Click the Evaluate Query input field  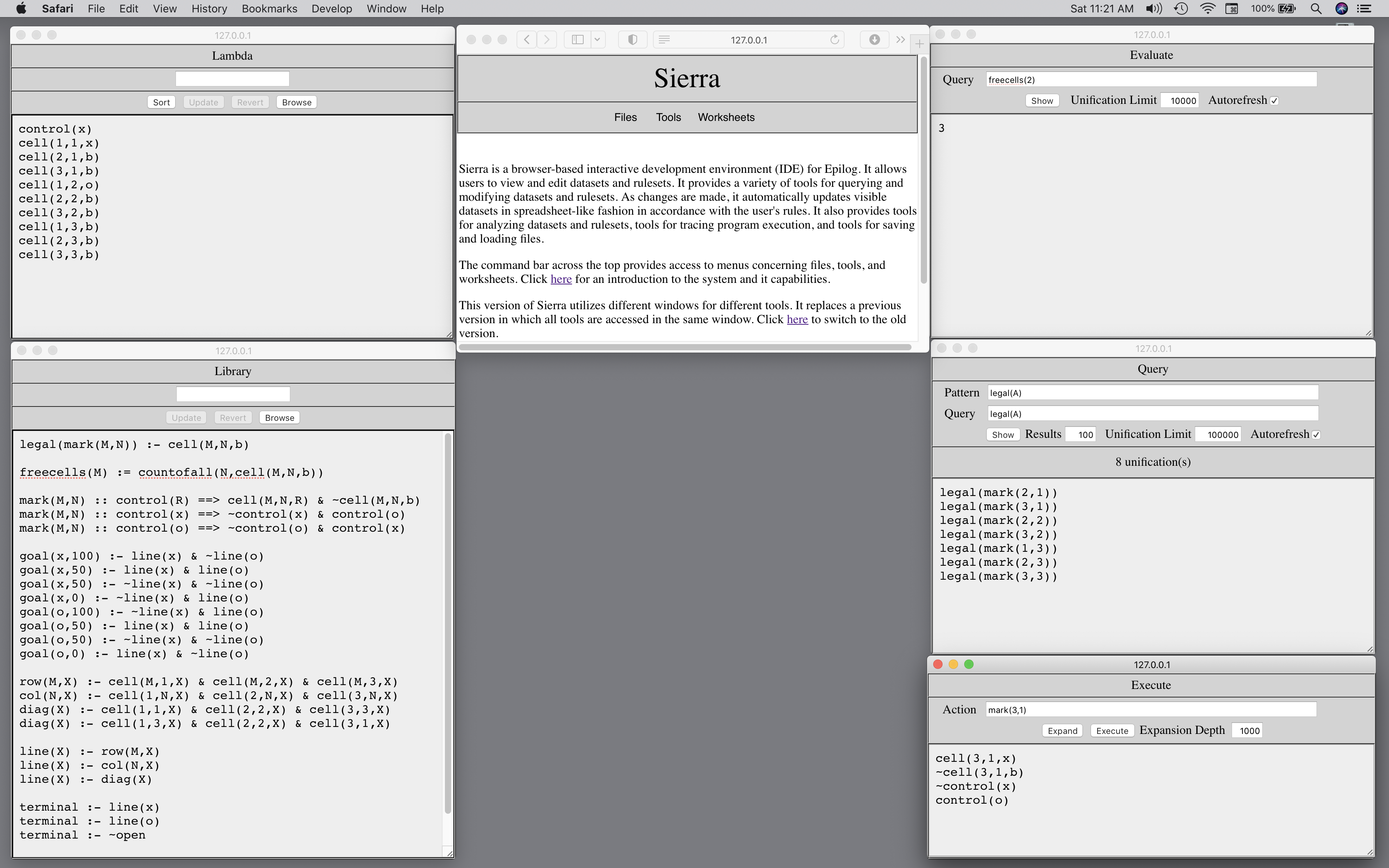coord(1151,80)
